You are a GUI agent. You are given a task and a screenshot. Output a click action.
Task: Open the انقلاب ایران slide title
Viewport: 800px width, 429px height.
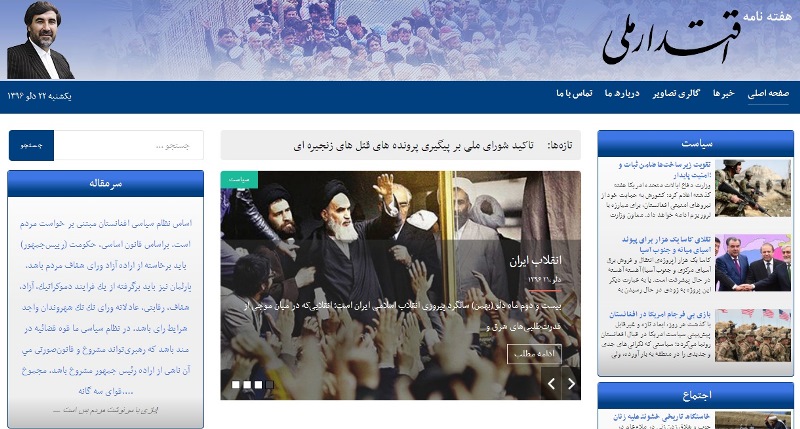pos(535,260)
